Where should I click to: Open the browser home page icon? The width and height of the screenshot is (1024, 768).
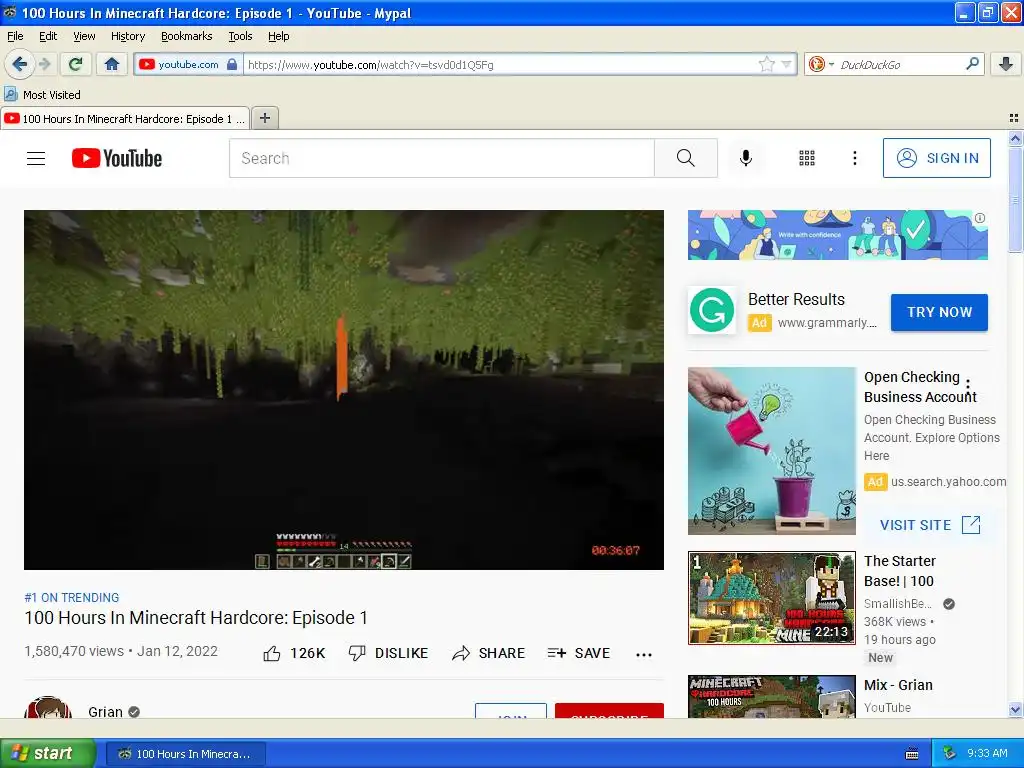[x=112, y=64]
